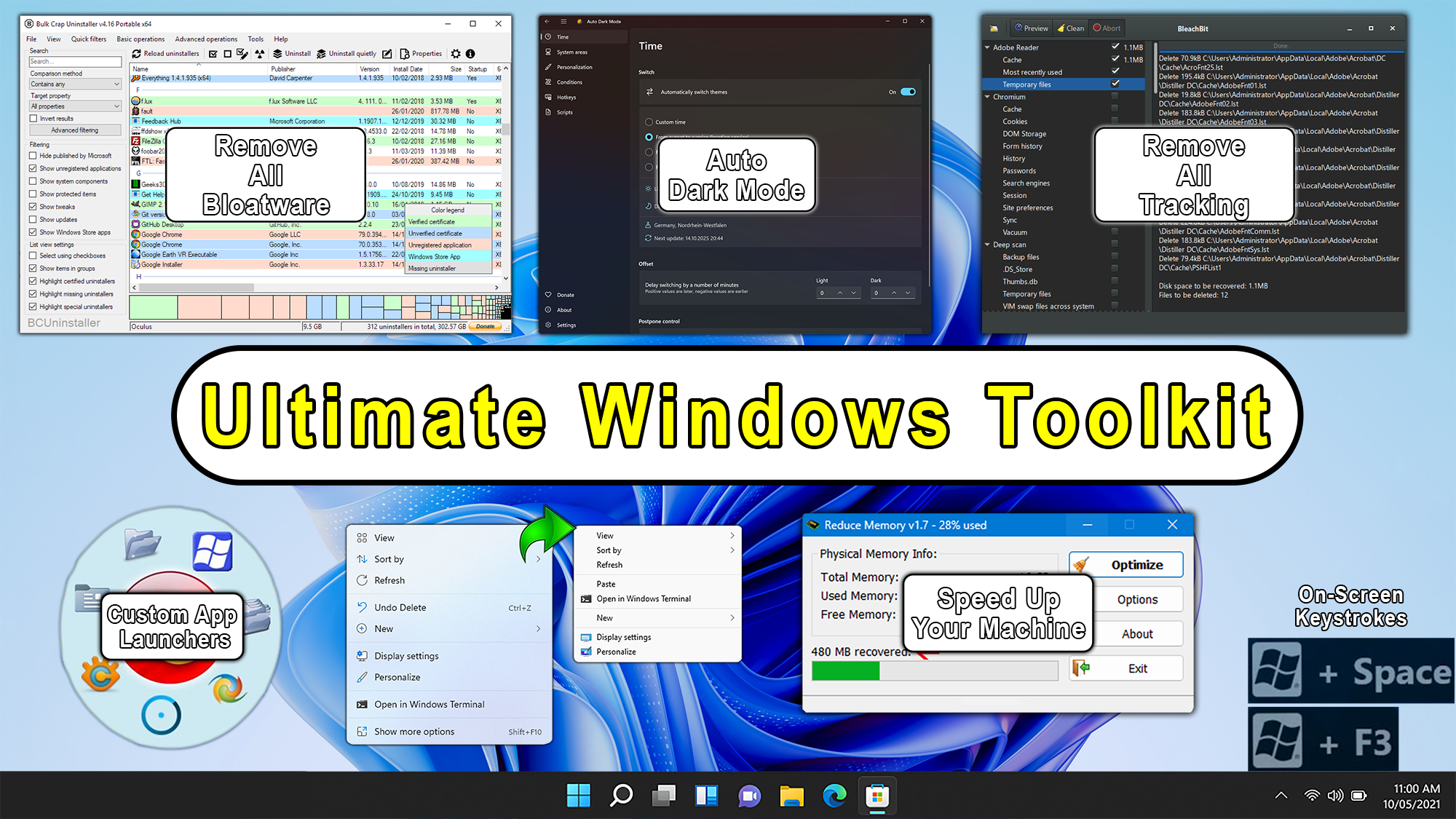1456x819 pixels.
Task: Select the Custom time radio button
Action: [649, 122]
